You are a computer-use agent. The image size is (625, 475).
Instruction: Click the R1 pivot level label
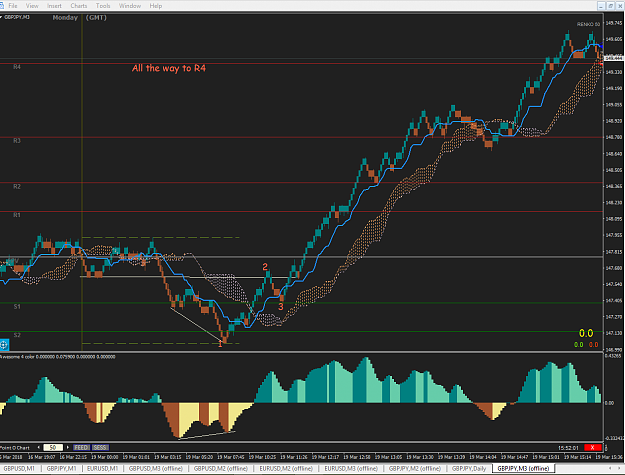coord(17,215)
